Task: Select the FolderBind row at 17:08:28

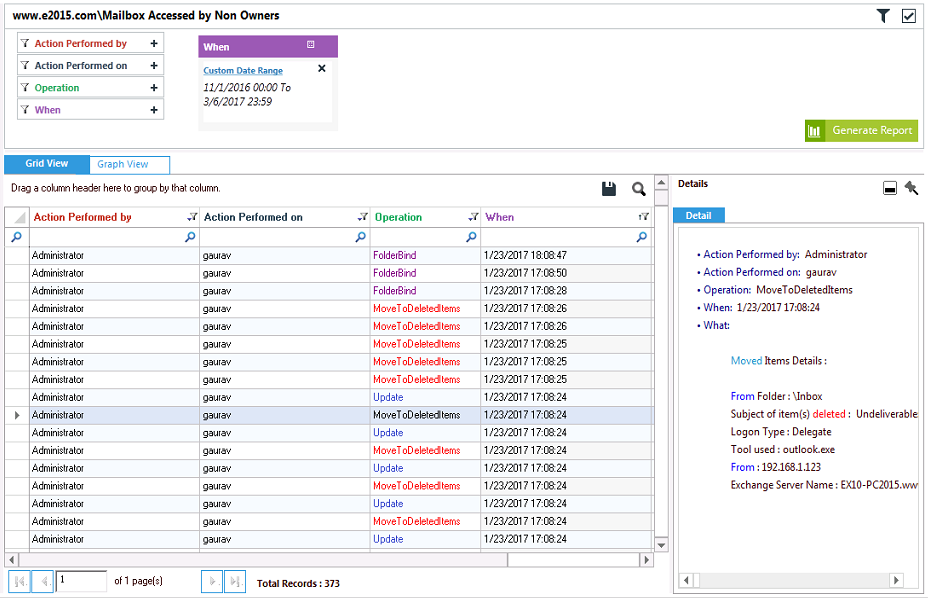Action: 329,291
